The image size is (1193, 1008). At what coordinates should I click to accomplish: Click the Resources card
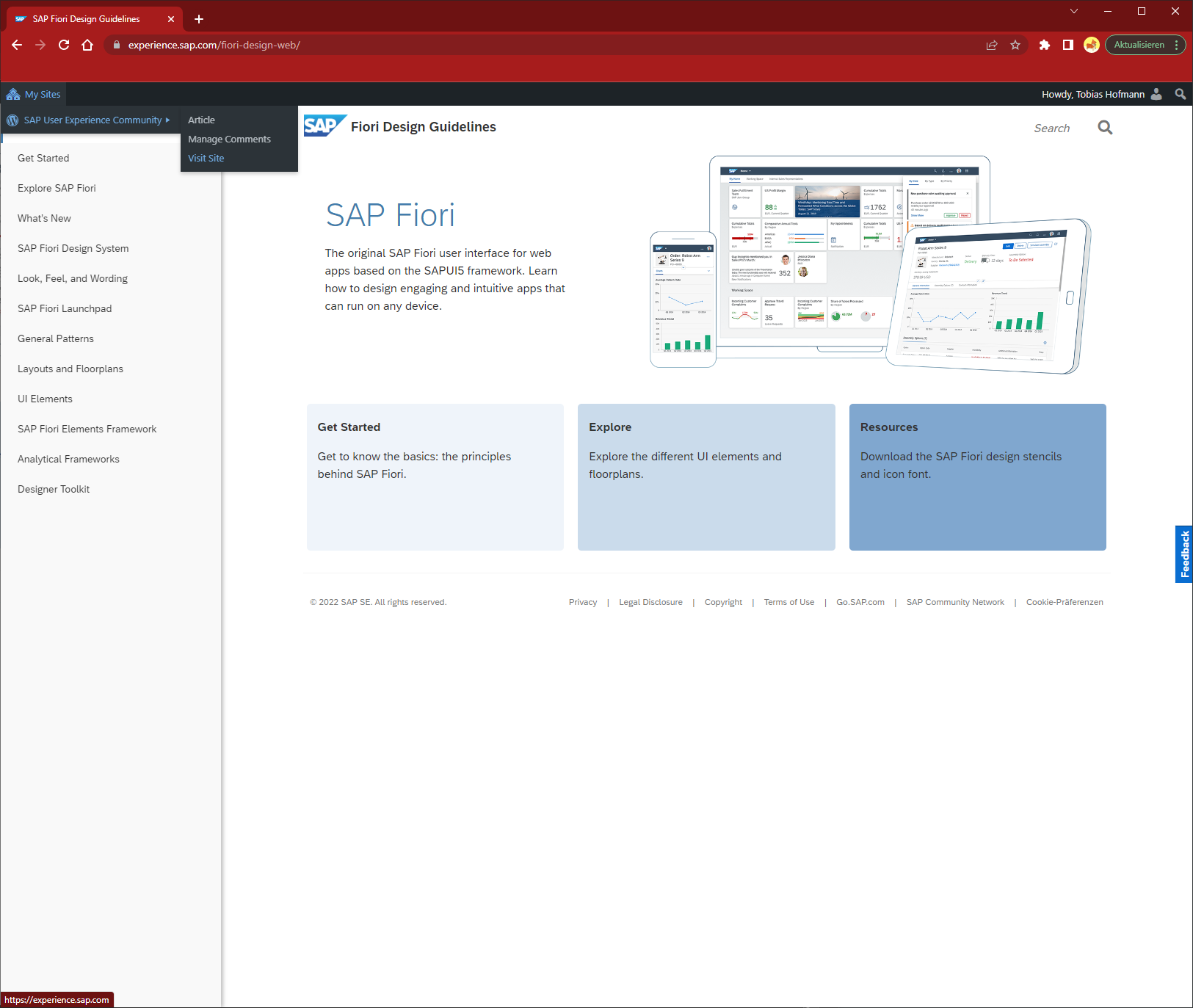(x=977, y=477)
